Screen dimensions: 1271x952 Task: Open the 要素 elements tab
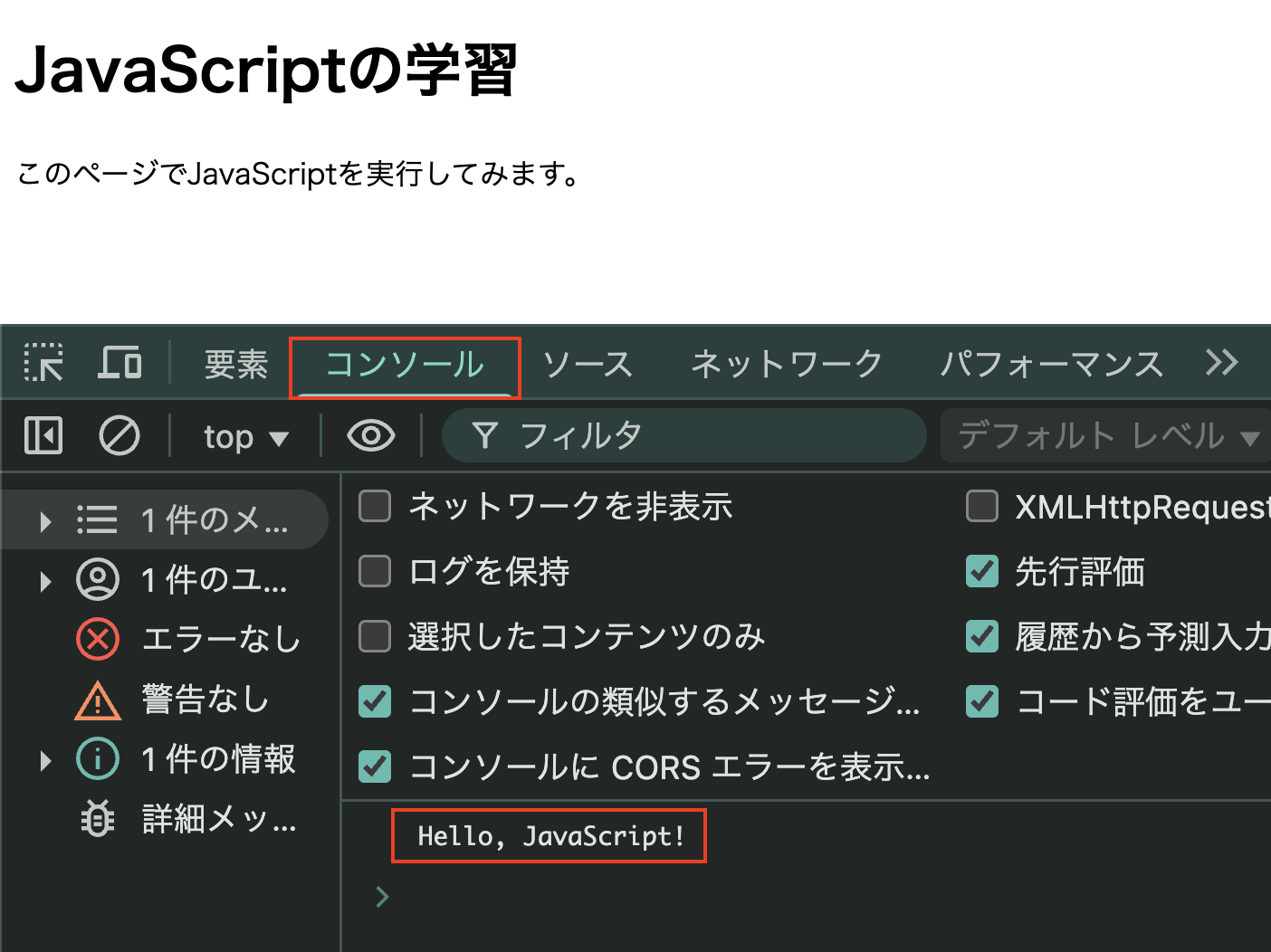[x=235, y=364]
